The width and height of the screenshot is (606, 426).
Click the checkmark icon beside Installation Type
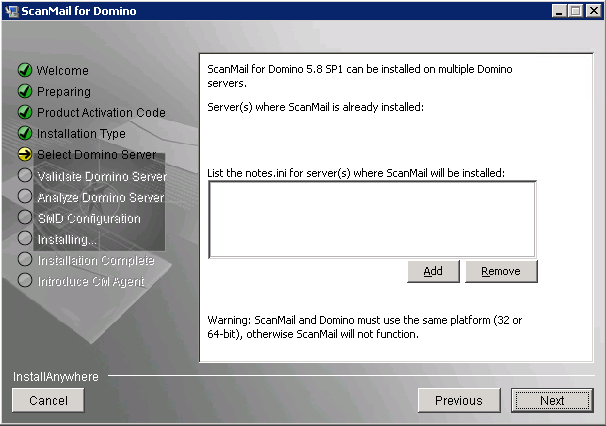[x=25, y=134]
